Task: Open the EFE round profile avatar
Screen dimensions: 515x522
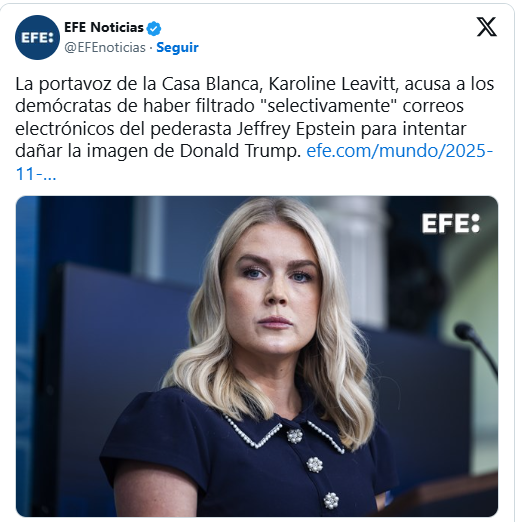Action: pos(37,37)
